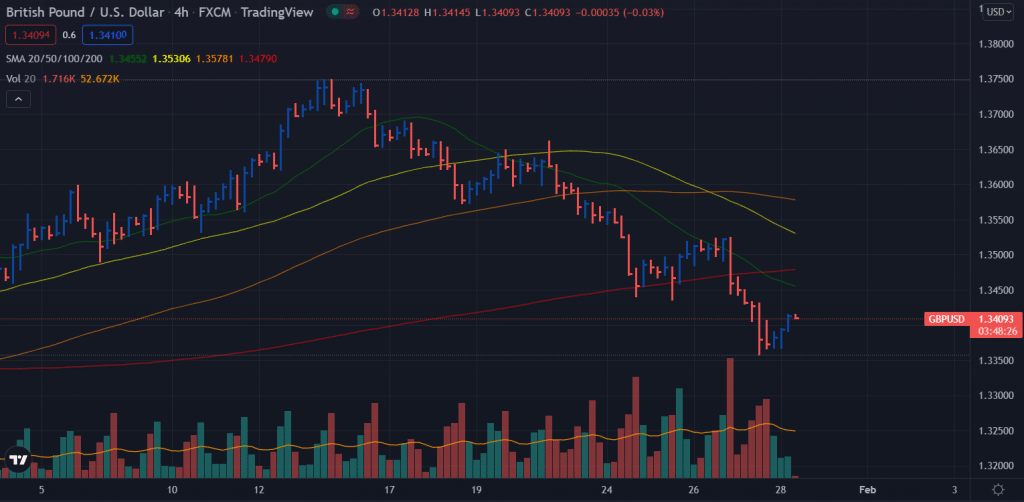
Task: Click the 24 date label on time axis
Action: (x=607, y=490)
